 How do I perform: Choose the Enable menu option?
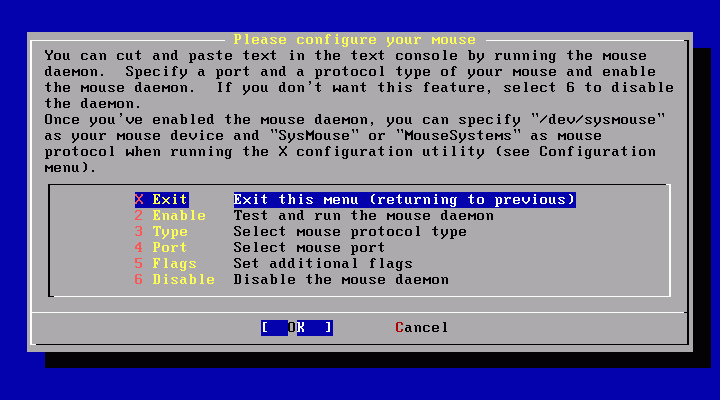314,216
